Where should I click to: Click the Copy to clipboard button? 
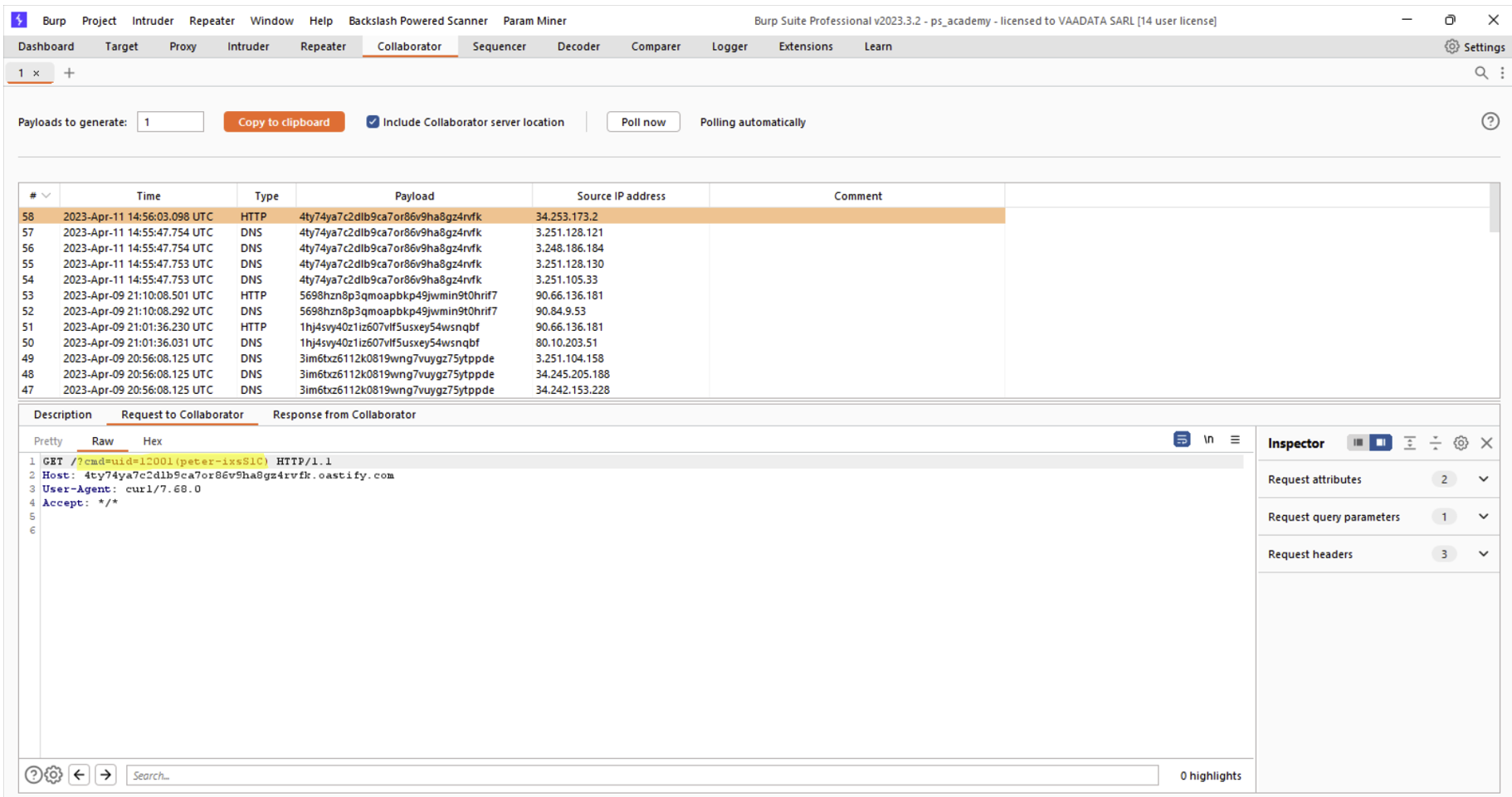coord(284,122)
